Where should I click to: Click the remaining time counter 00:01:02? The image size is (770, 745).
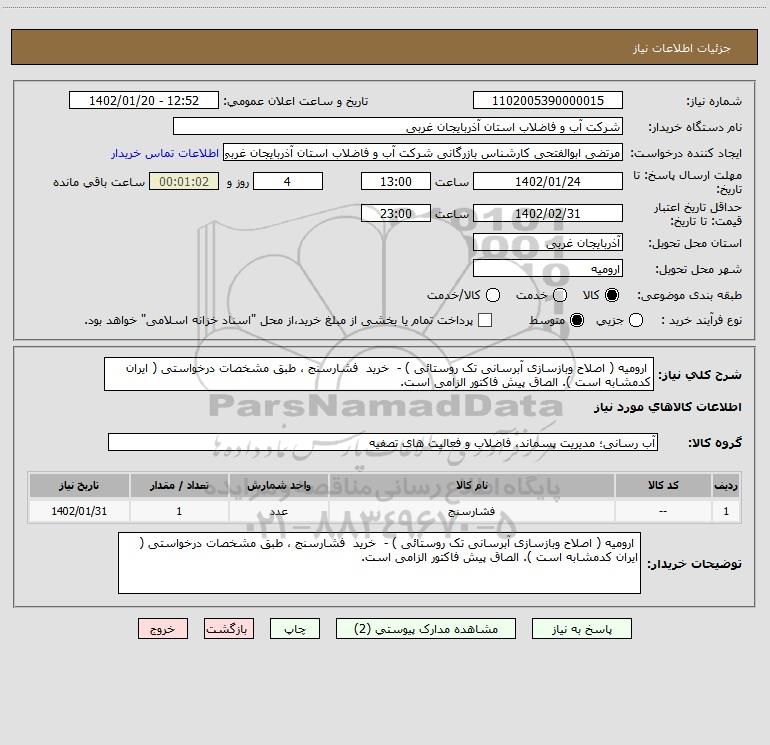(184, 181)
